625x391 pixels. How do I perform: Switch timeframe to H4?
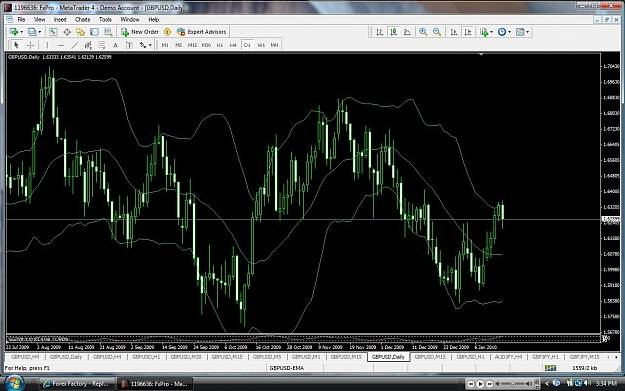click(x=233, y=45)
